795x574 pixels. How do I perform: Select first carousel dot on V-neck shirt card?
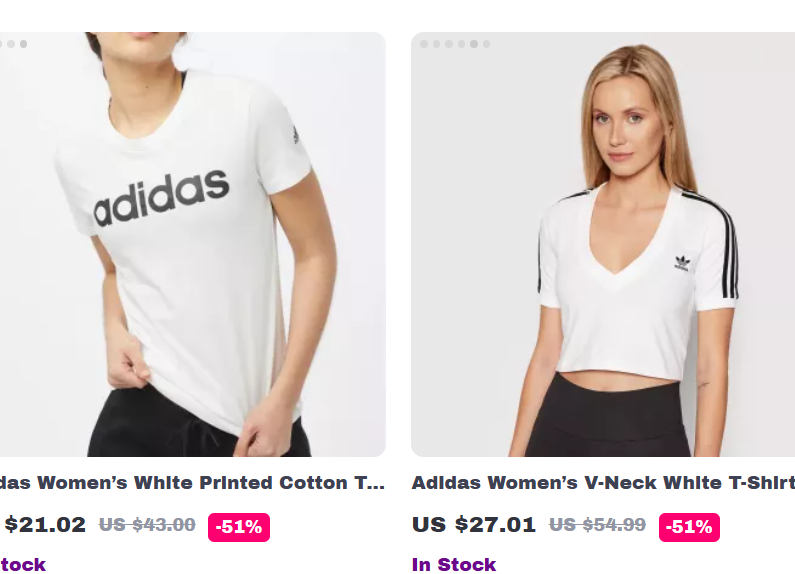click(424, 44)
